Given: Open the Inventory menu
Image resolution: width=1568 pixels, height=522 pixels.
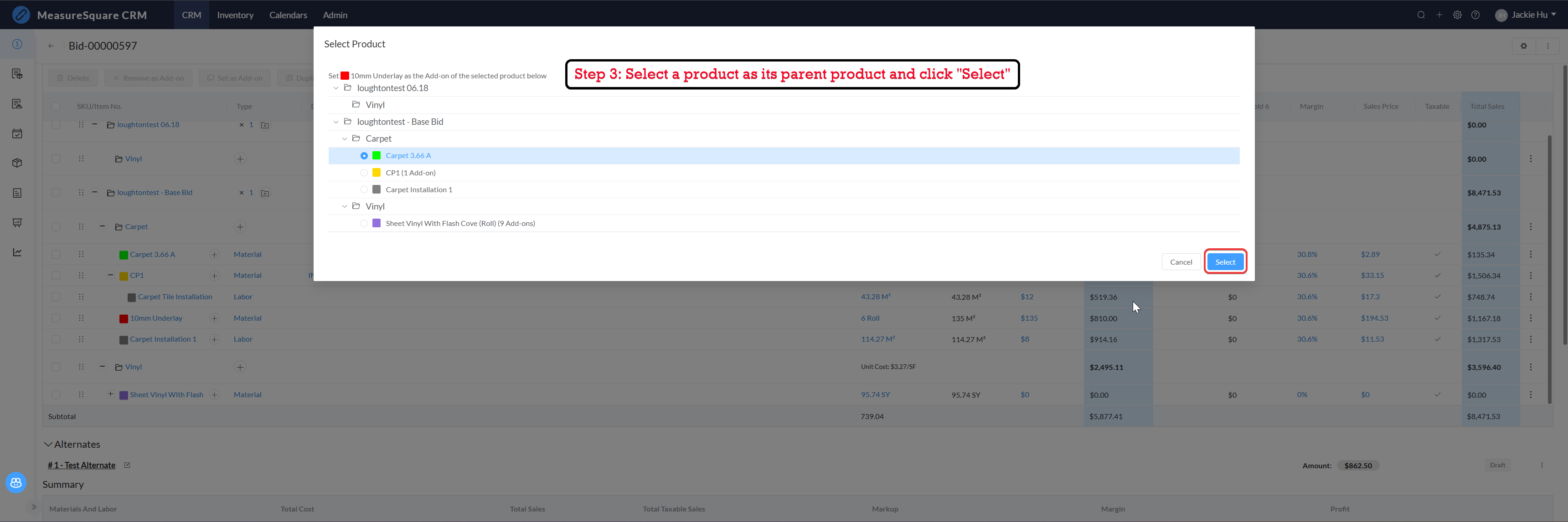Looking at the screenshot, I should [x=235, y=15].
